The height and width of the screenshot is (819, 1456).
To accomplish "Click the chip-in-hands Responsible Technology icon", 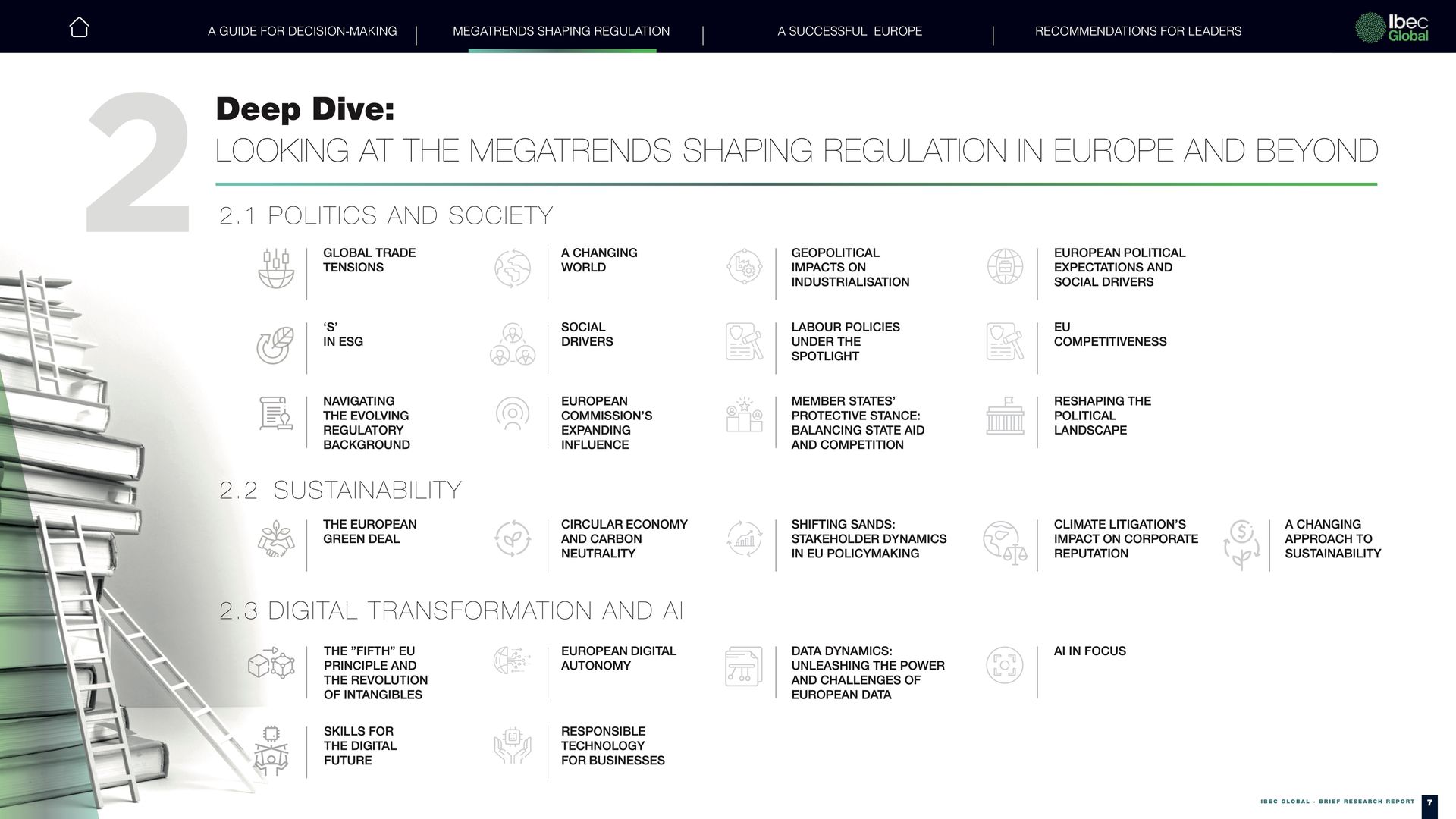I will coord(513,745).
